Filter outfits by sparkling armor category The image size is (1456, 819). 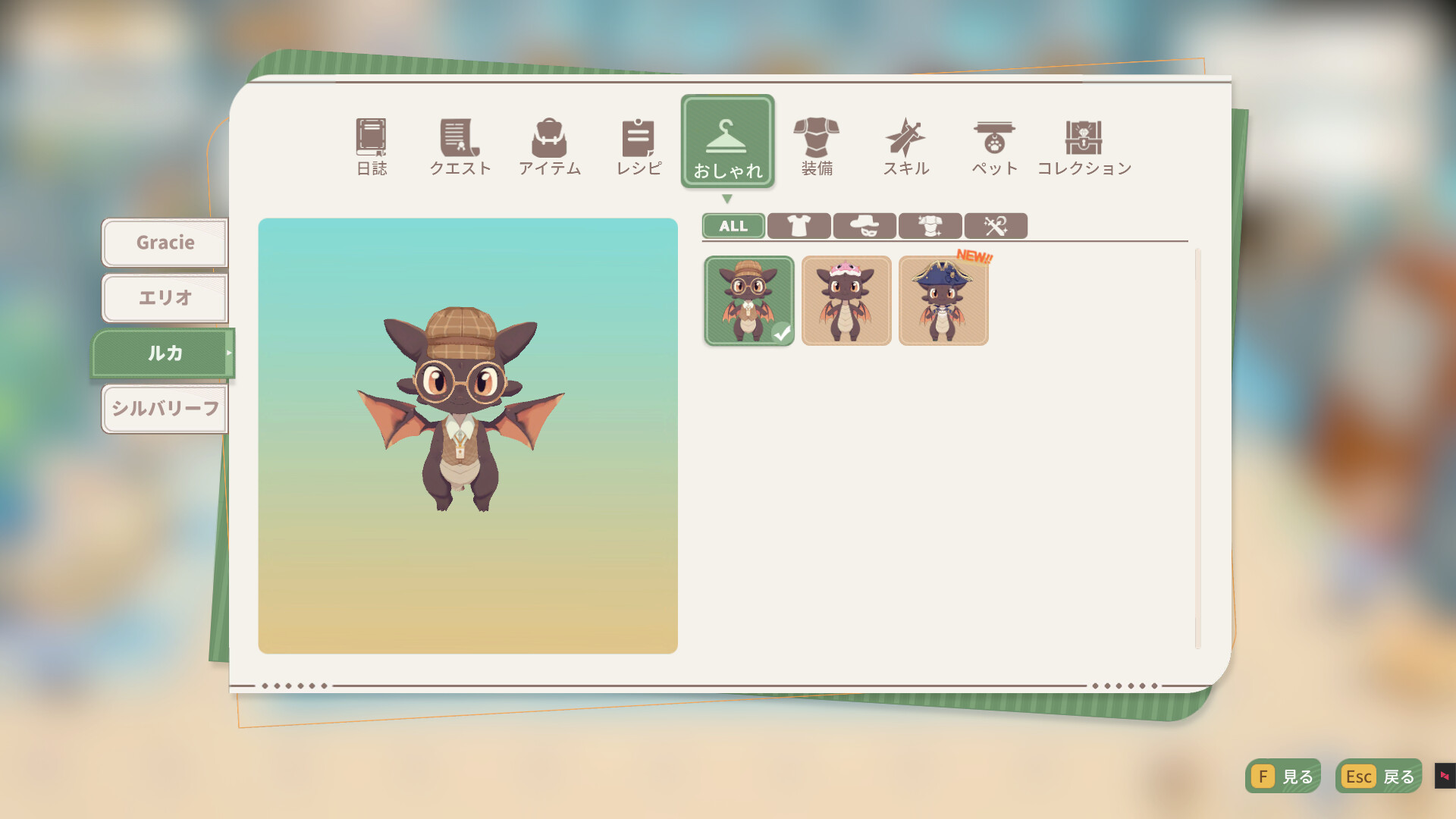(930, 226)
